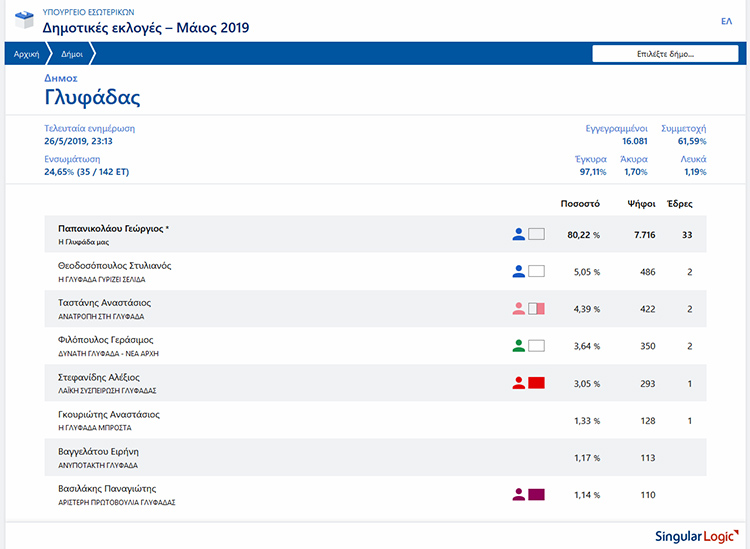Click the blue person icon for Θεοδοσόπουλος Στυλιανός
Image resolution: width=750 pixels, height=549 pixels.
coord(518,271)
